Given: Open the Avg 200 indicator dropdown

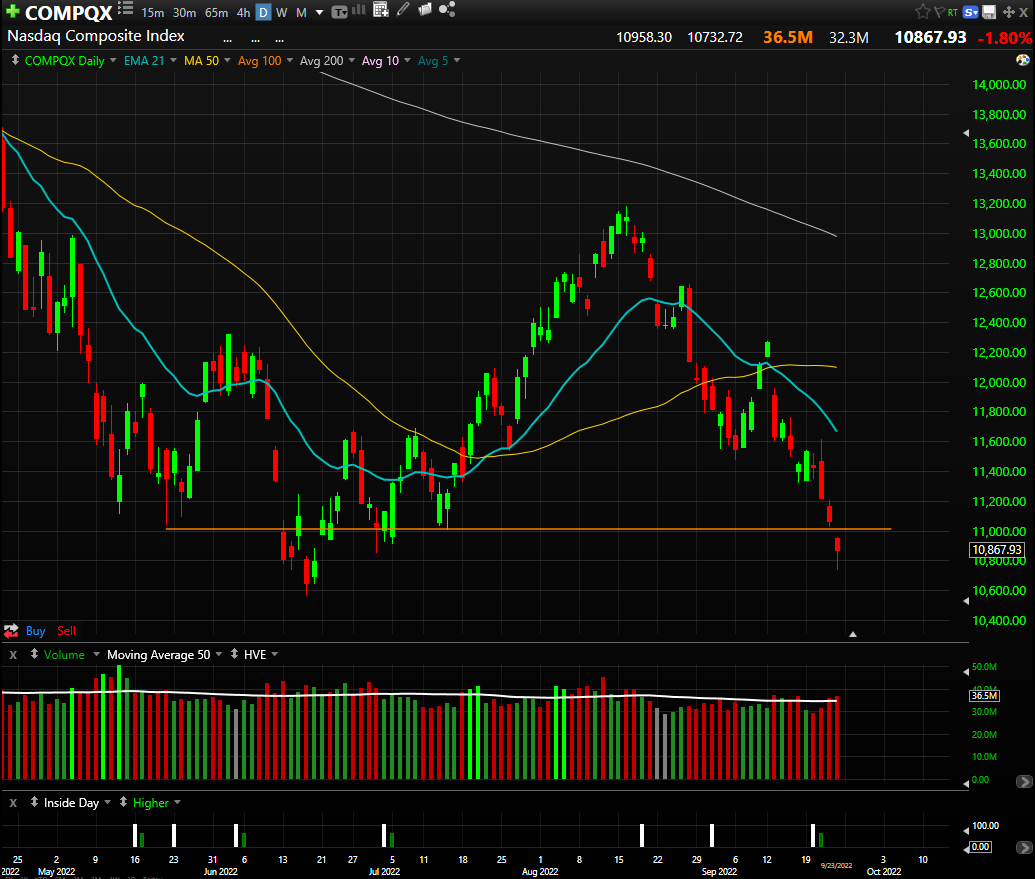Looking at the screenshot, I should coord(351,60).
